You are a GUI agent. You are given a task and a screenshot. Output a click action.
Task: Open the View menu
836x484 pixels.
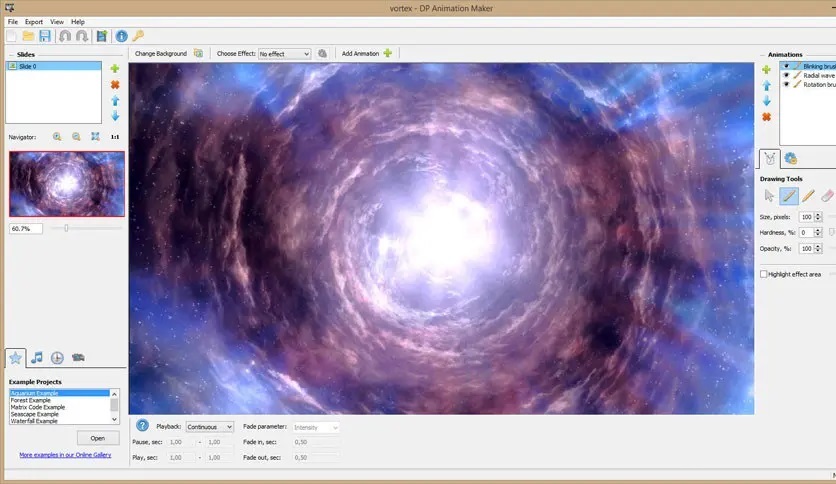click(x=57, y=22)
